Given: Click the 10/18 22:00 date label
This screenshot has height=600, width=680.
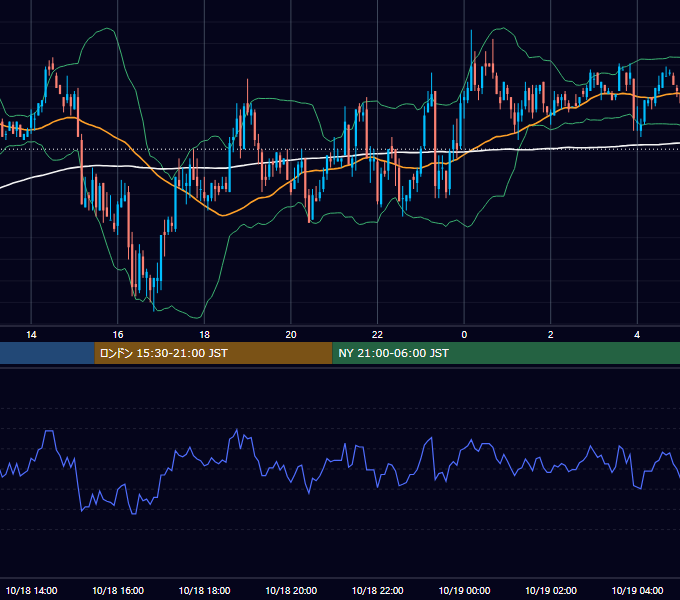Looking at the screenshot, I should pos(377,590).
